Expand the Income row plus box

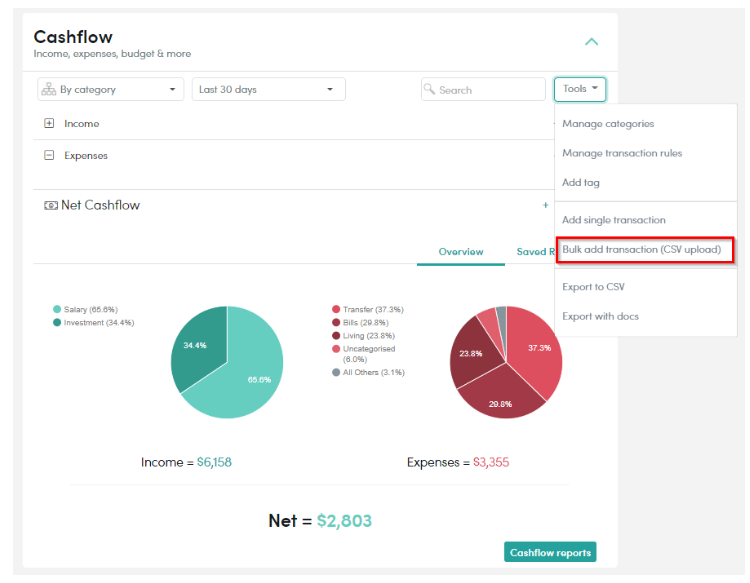pyautogui.click(x=49, y=123)
